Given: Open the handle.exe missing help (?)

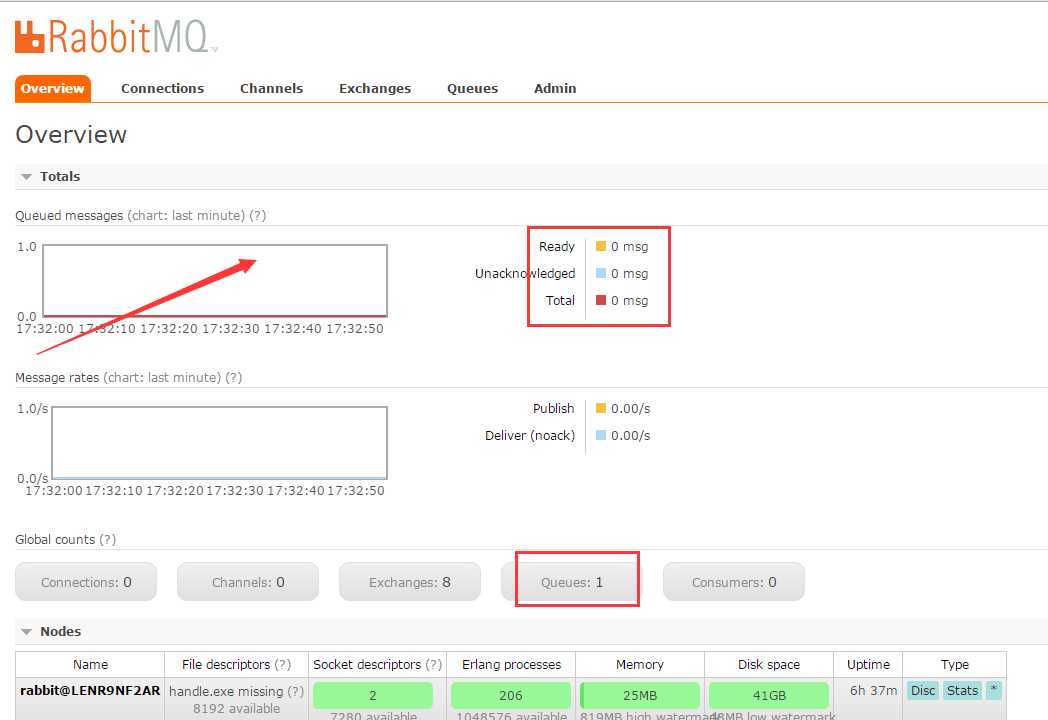Looking at the screenshot, I should tap(295, 691).
